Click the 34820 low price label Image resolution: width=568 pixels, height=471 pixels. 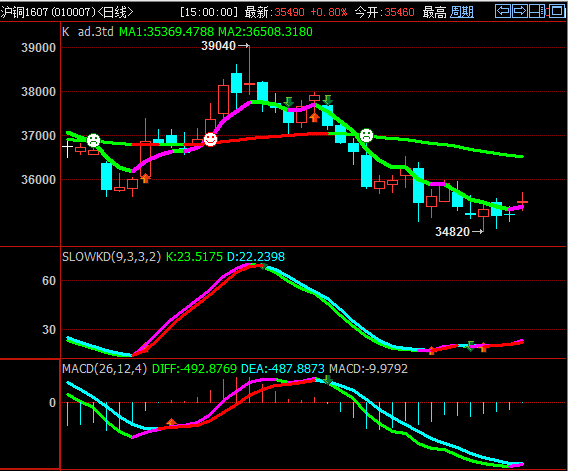pyautogui.click(x=452, y=232)
